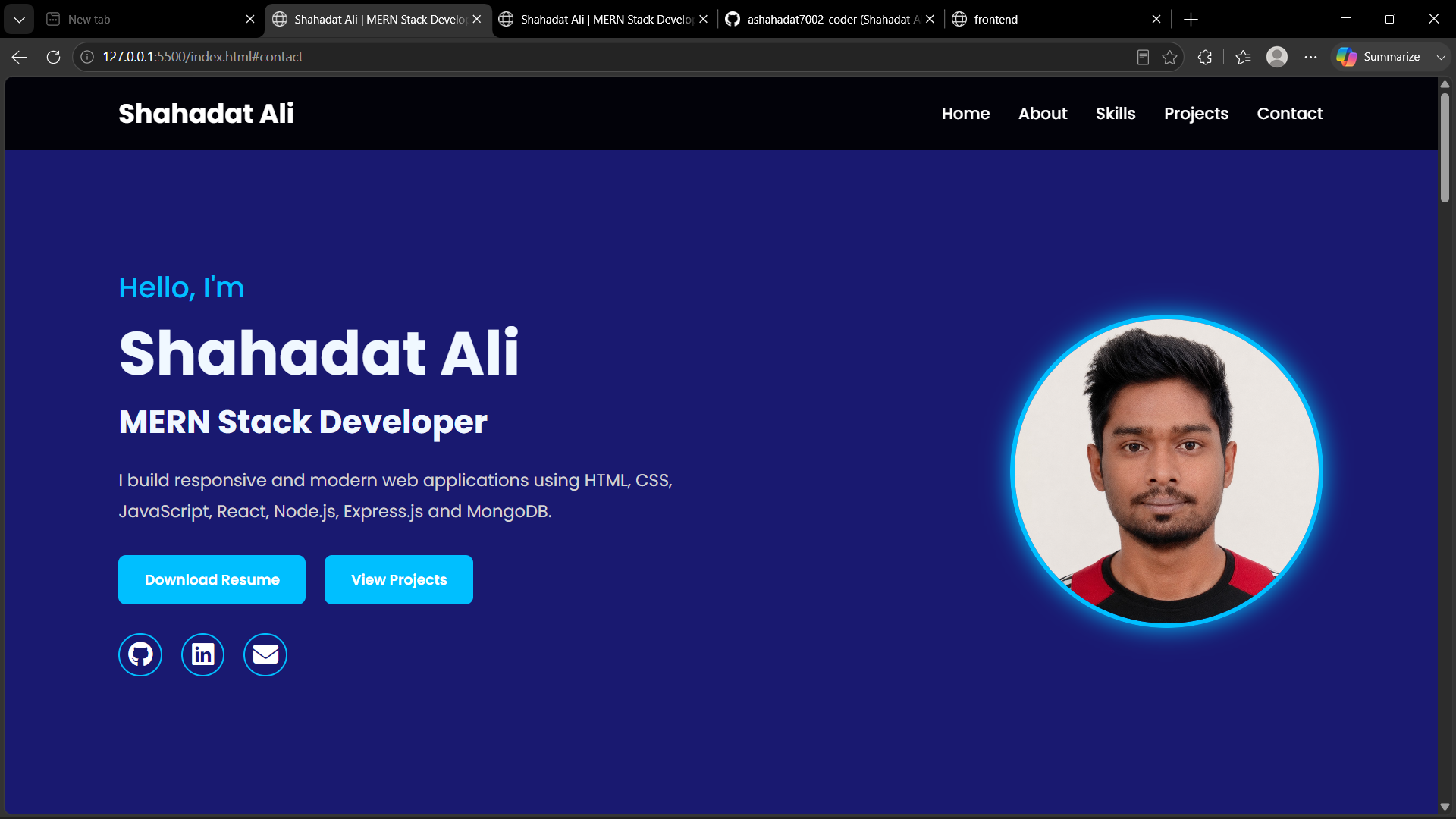Image resolution: width=1456 pixels, height=819 pixels.
Task: Open the GitHub profile icon link
Action: [x=140, y=654]
